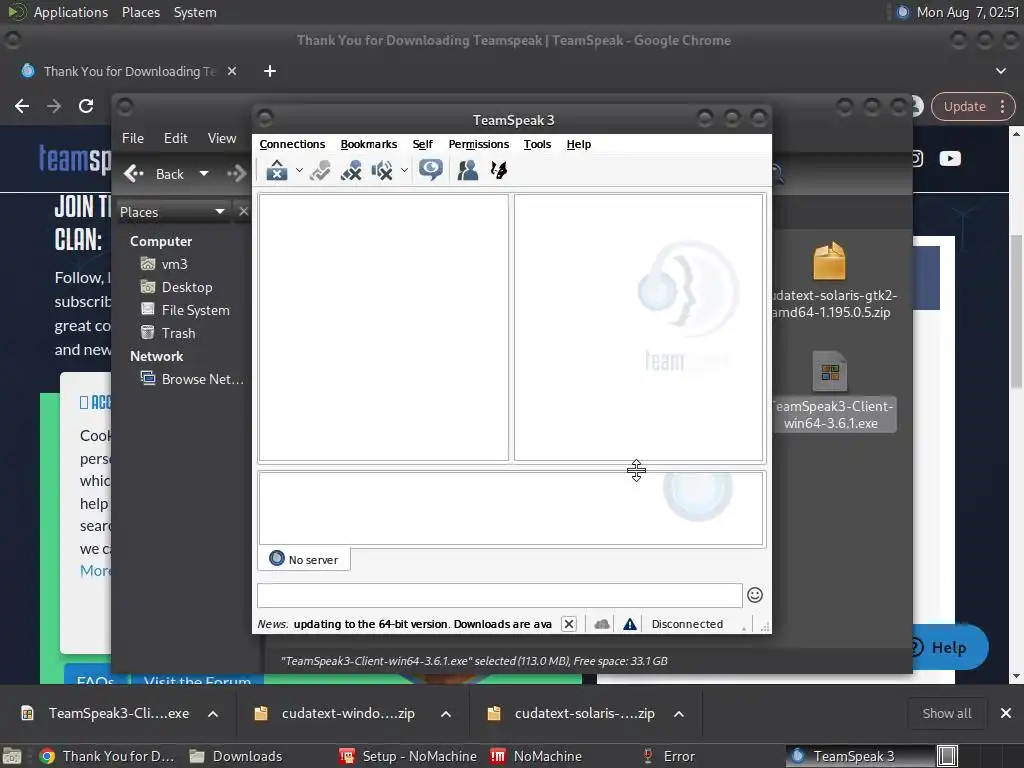Switch to Setup - NoMachine in taskbar
Image resolution: width=1024 pixels, height=768 pixels.
(408, 756)
